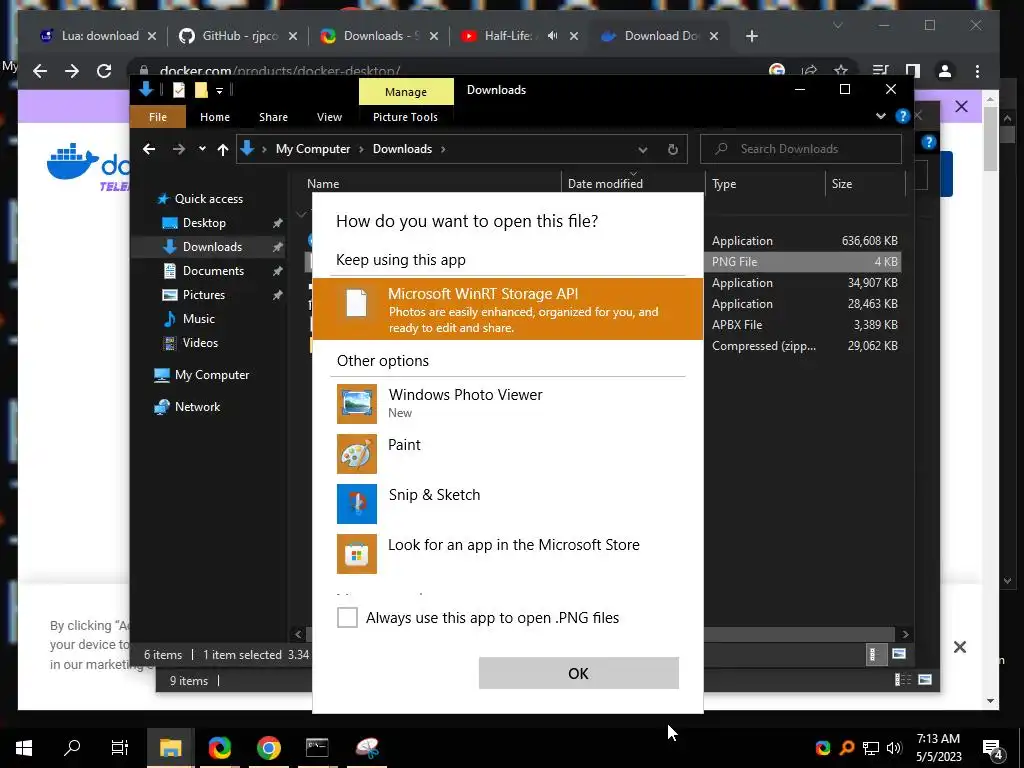Go up one folder level in Explorer
Screen dimensions: 1024x768
[223, 150]
